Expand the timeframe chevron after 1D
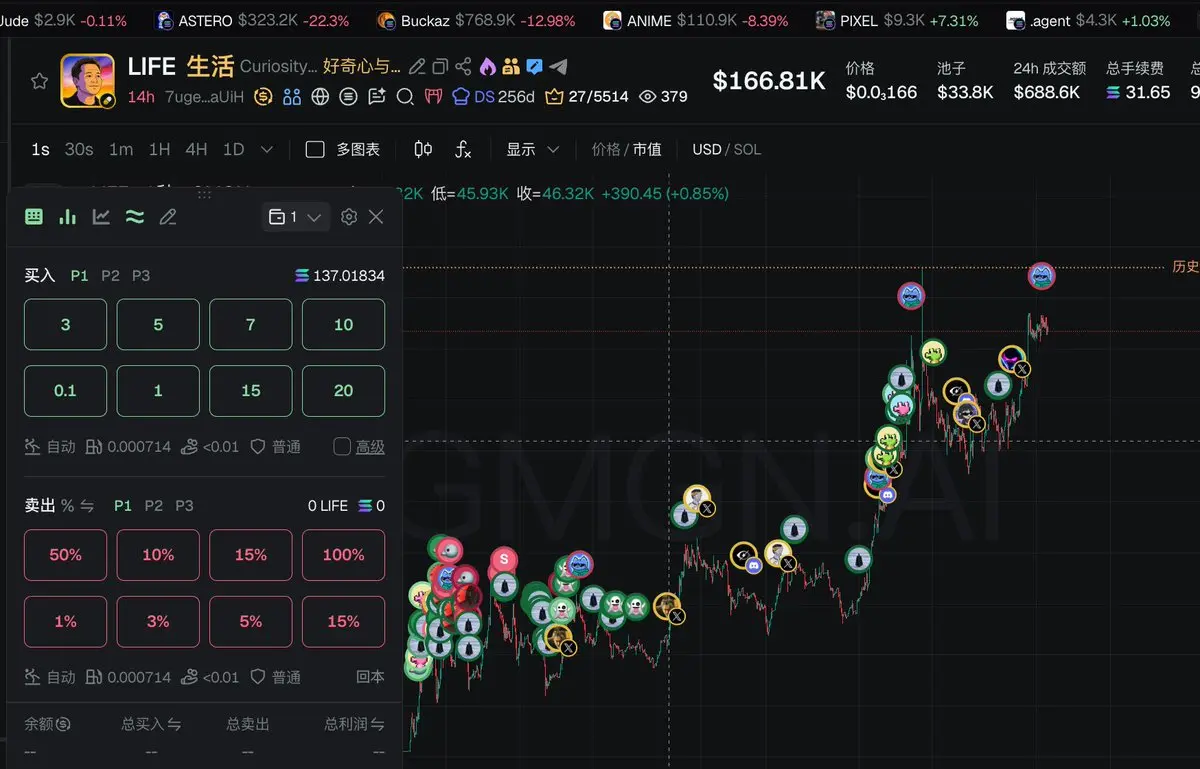 click(x=266, y=149)
